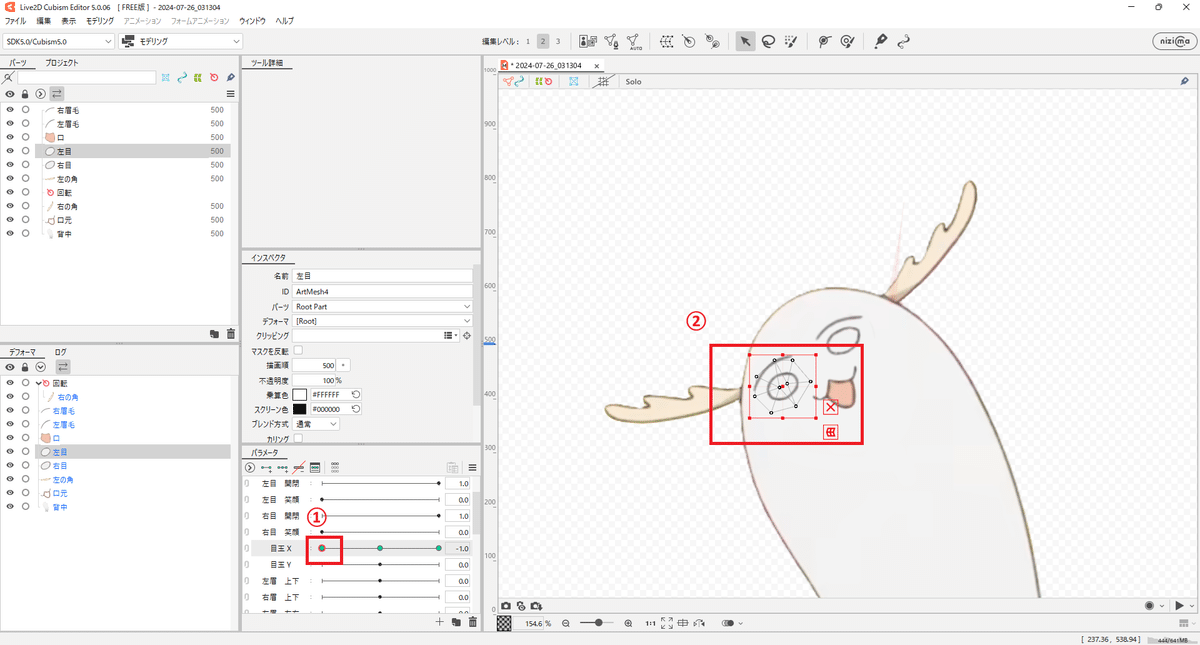
Task: Toggle lock circle for 右眉毛 in parts list
Action: click(25, 110)
